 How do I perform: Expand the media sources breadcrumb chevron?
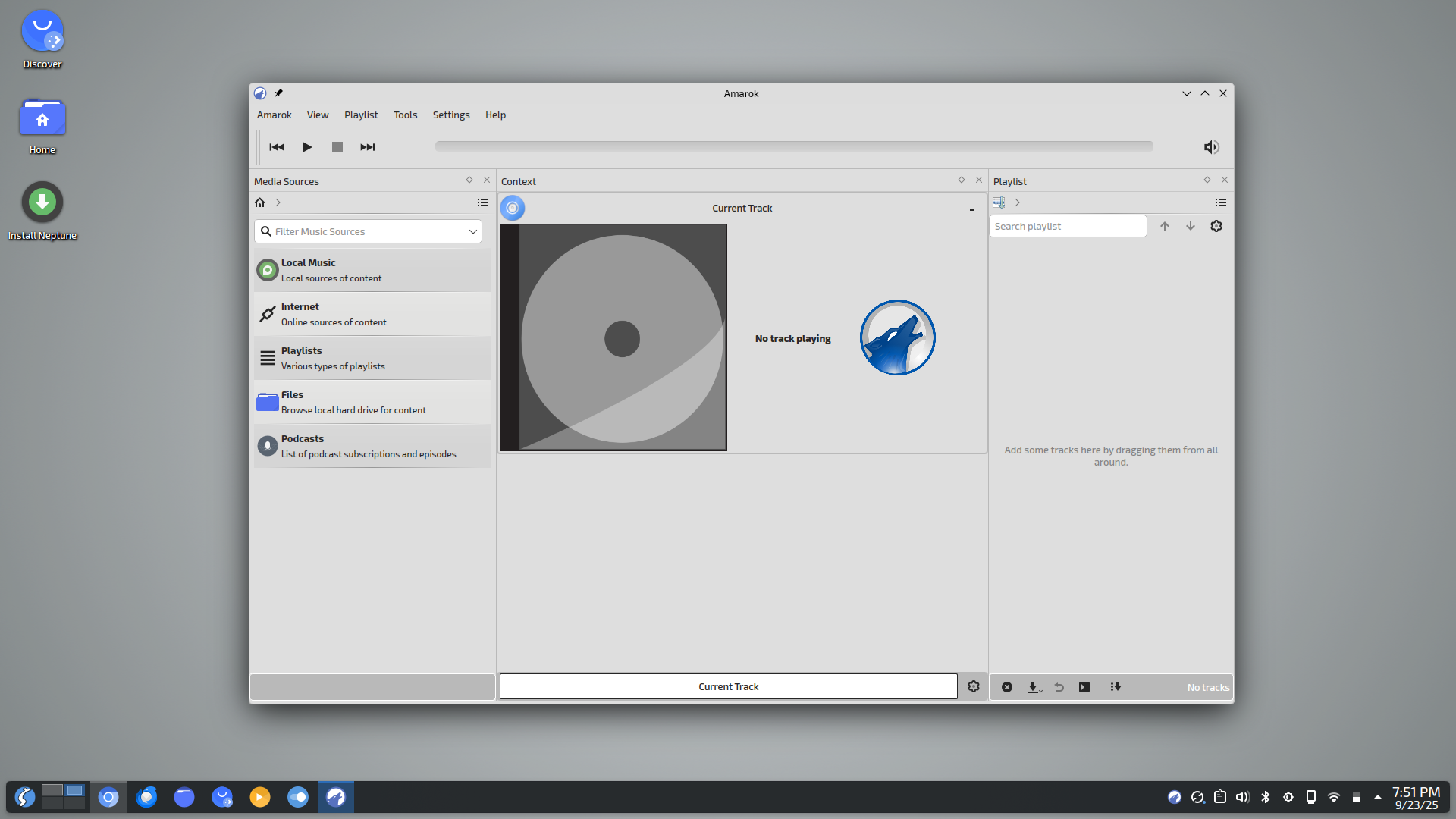point(278,202)
